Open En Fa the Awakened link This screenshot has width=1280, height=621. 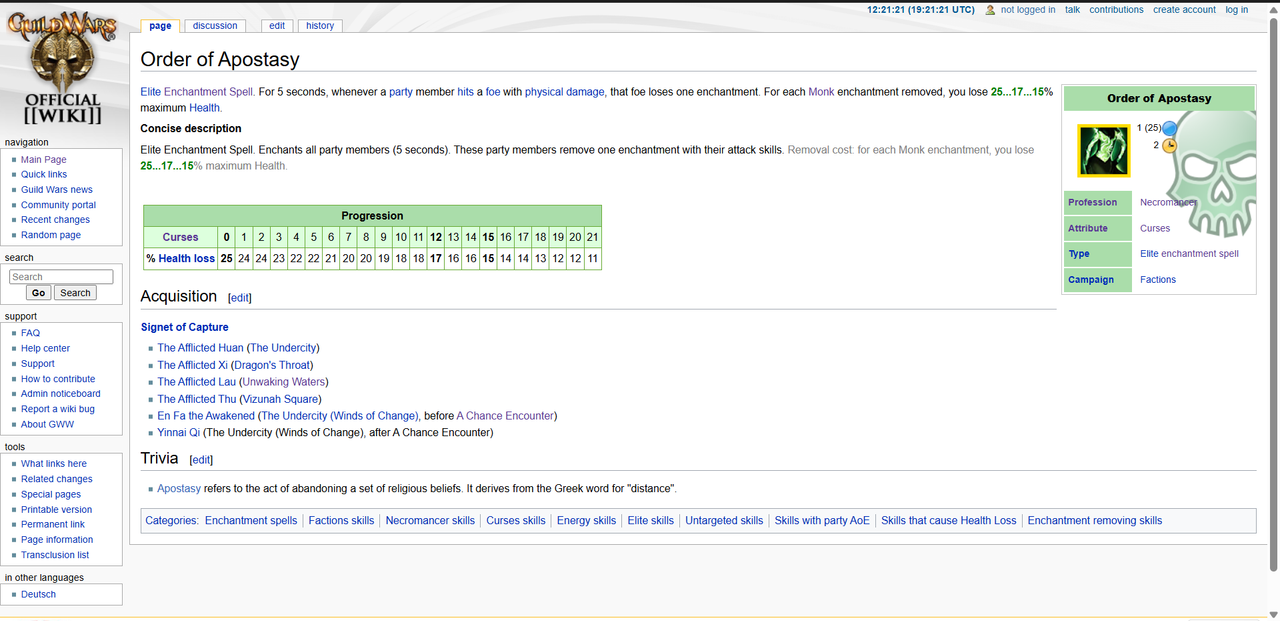(x=206, y=416)
